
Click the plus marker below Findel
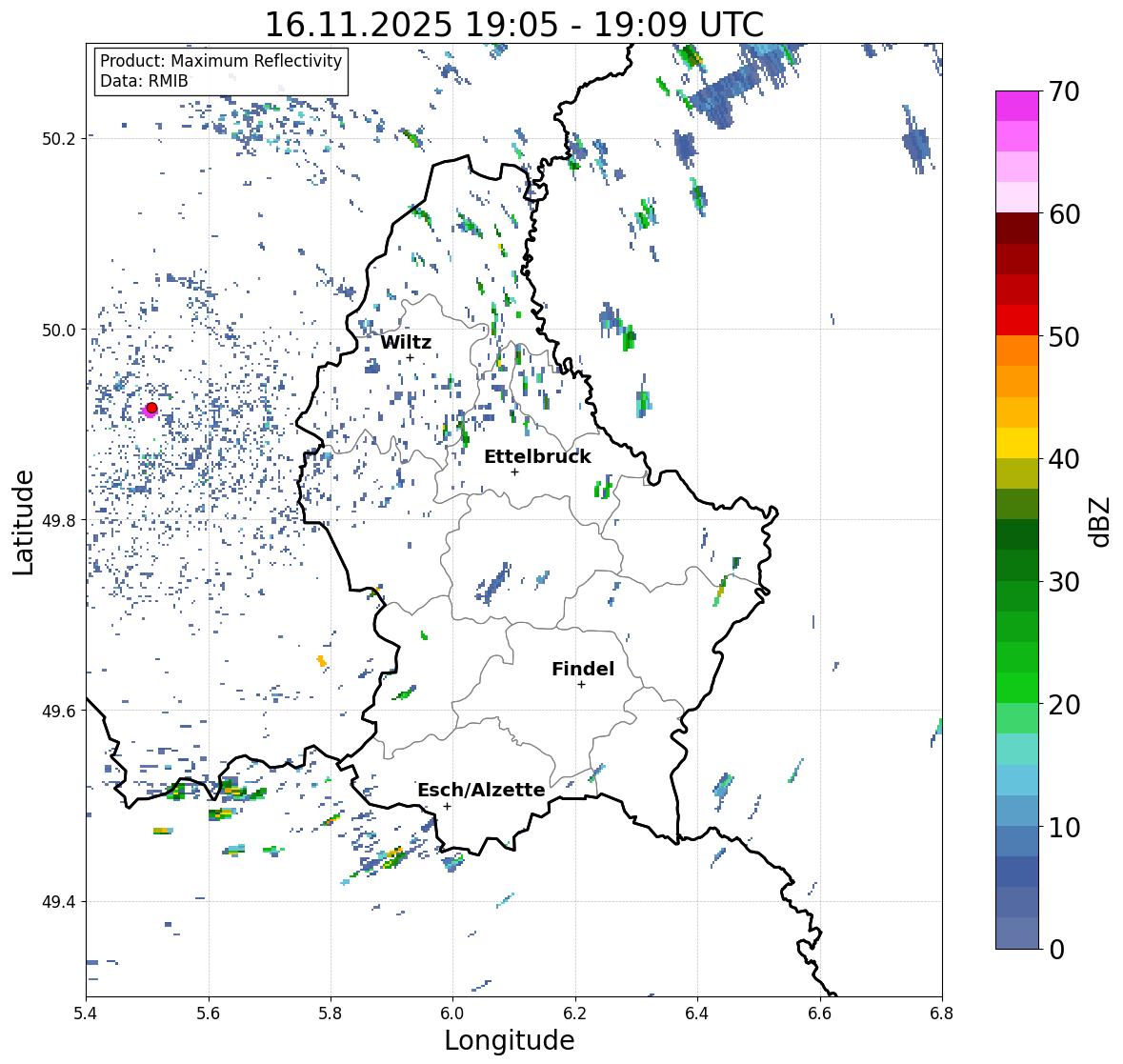coord(582,685)
